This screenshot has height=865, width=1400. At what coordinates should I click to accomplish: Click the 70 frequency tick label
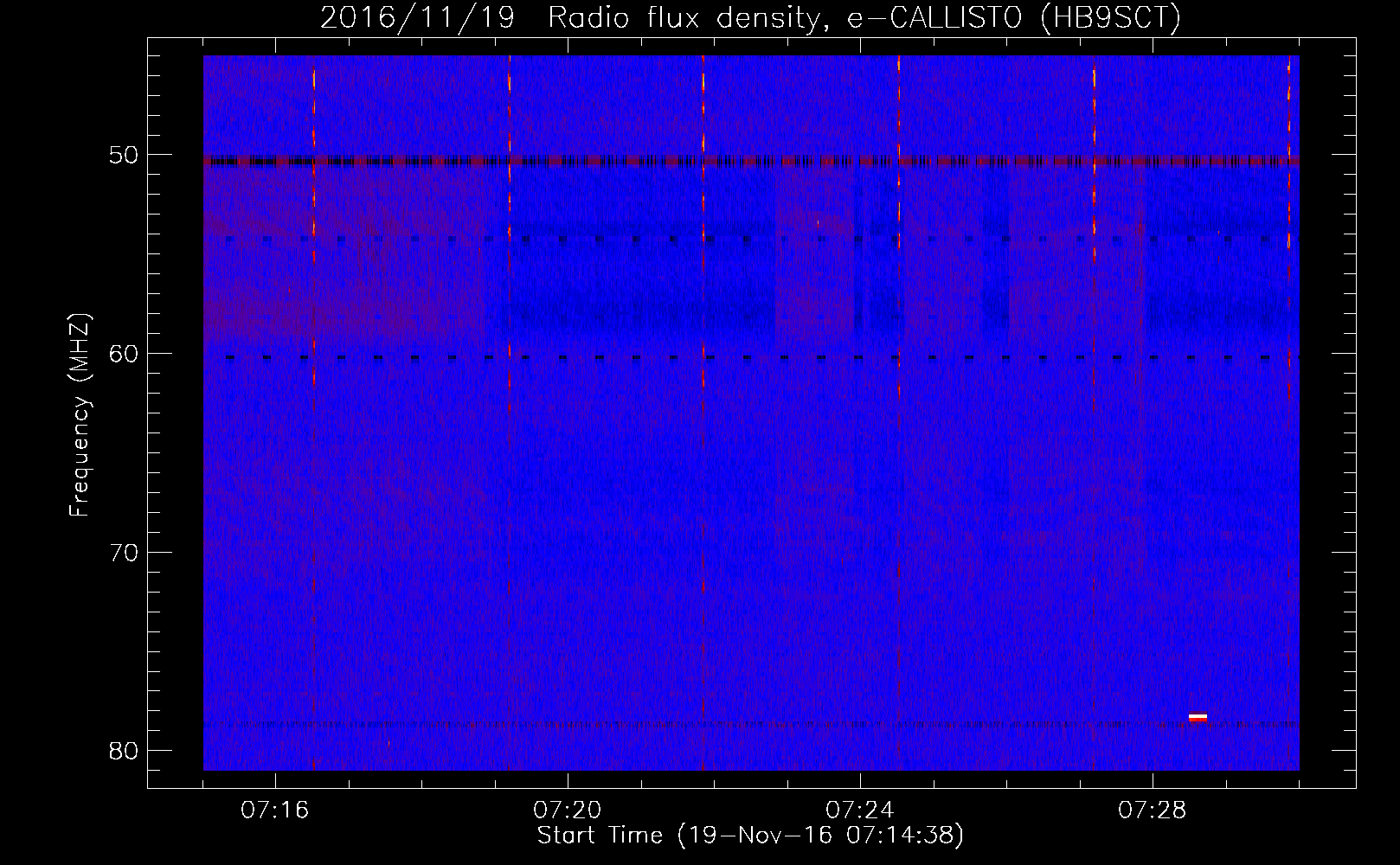pyautogui.click(x=125, y=552)
